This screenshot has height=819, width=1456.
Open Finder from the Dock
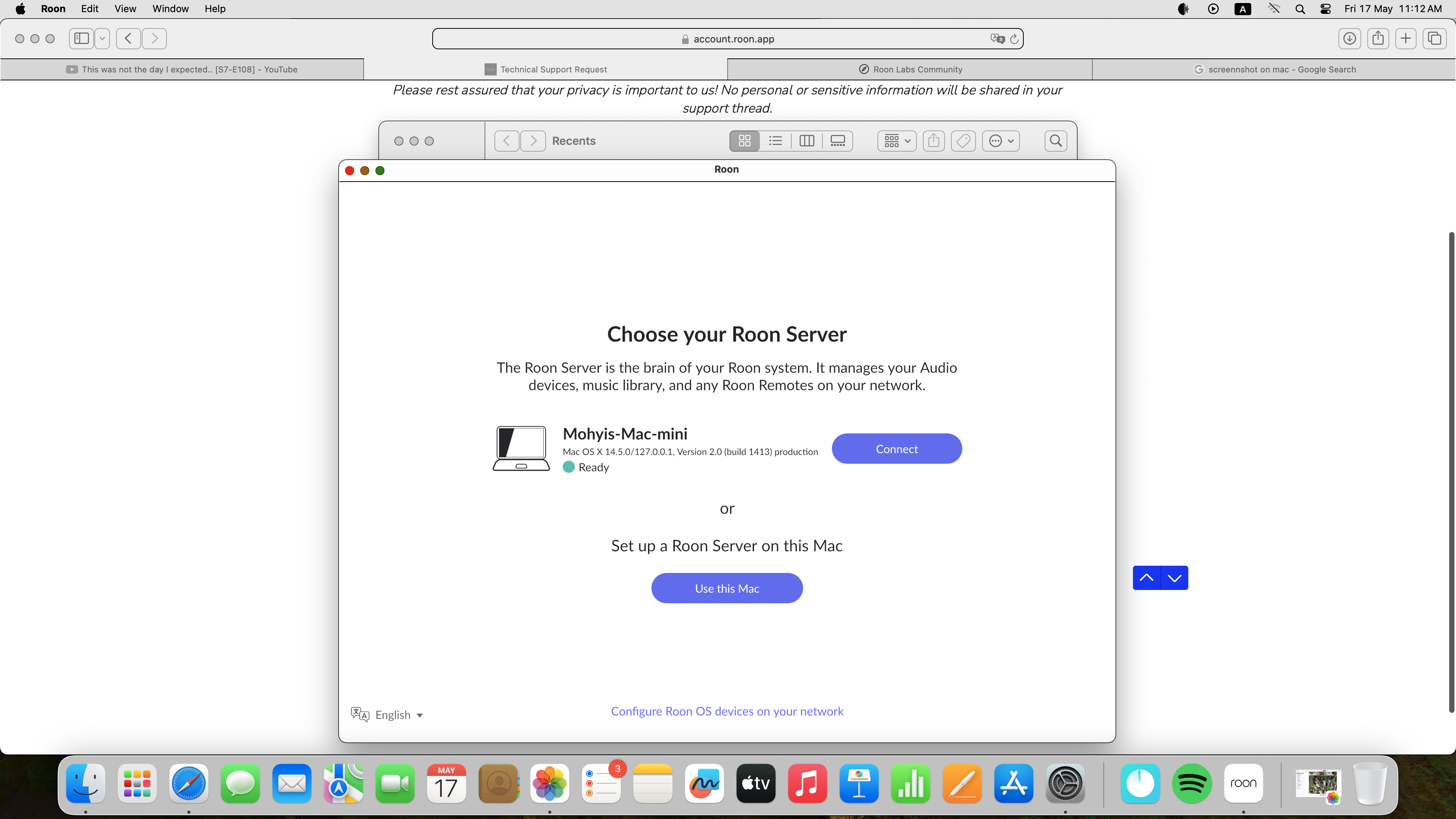(x=85, y=783)
